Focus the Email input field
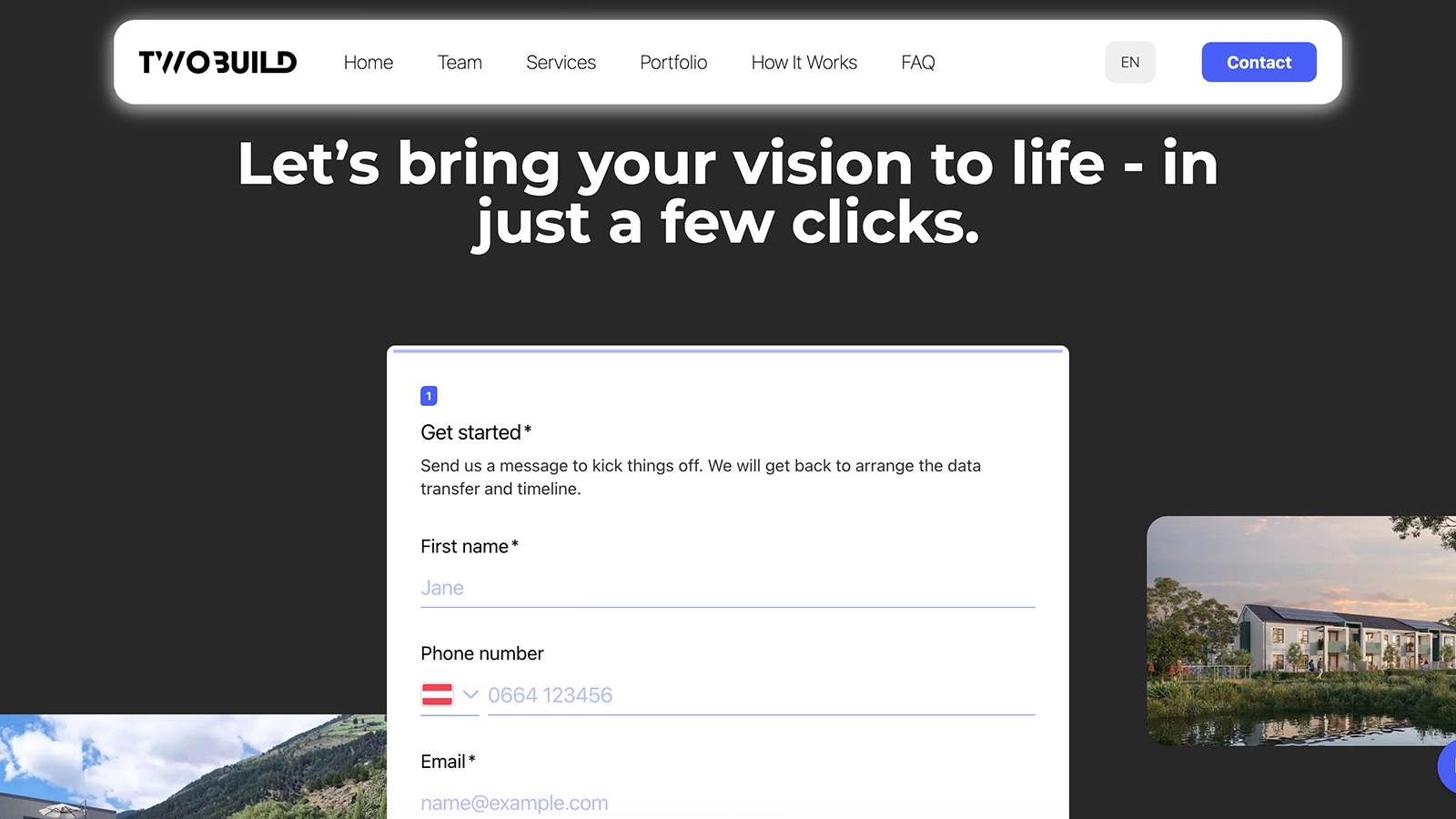The width and height of the screenshot is (1456, 819). point(728,803)
